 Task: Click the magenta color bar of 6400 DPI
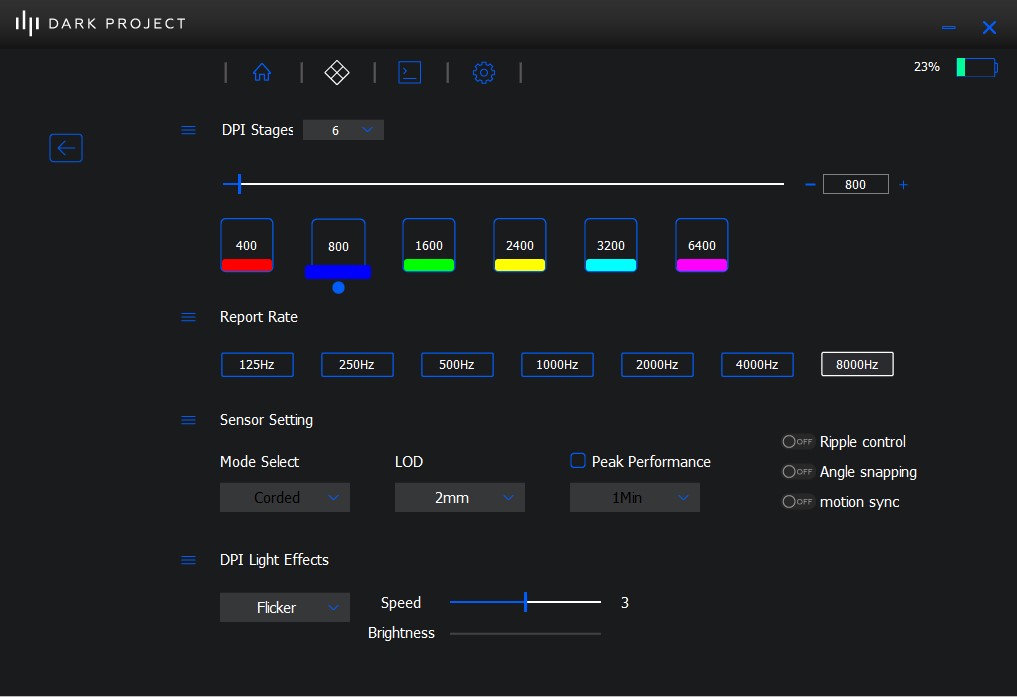click(x=701, y=265)
